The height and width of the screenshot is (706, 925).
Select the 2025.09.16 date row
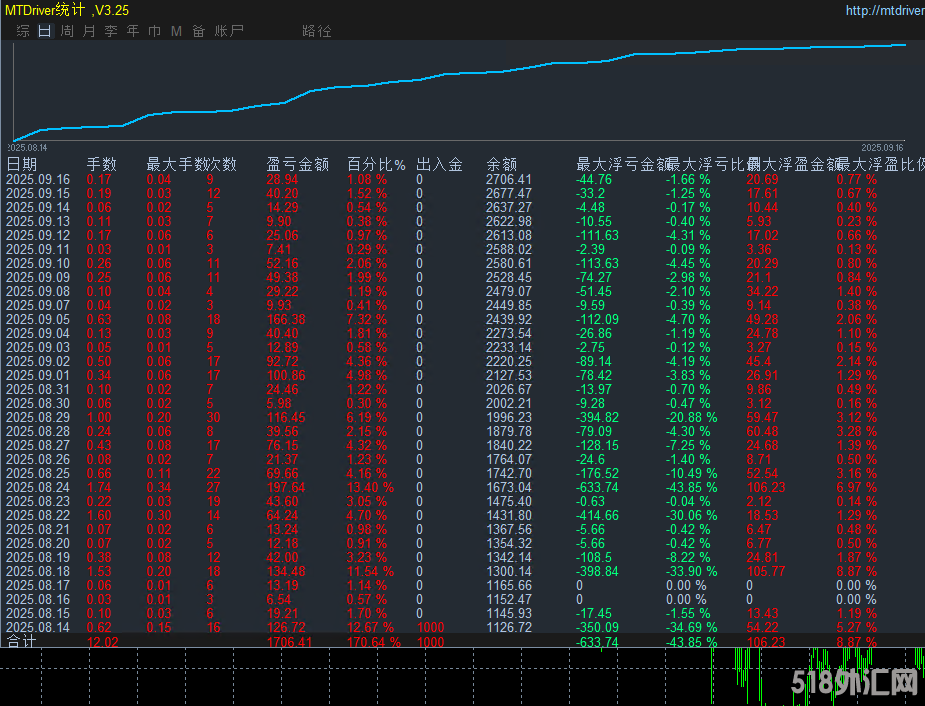point(38,179)
